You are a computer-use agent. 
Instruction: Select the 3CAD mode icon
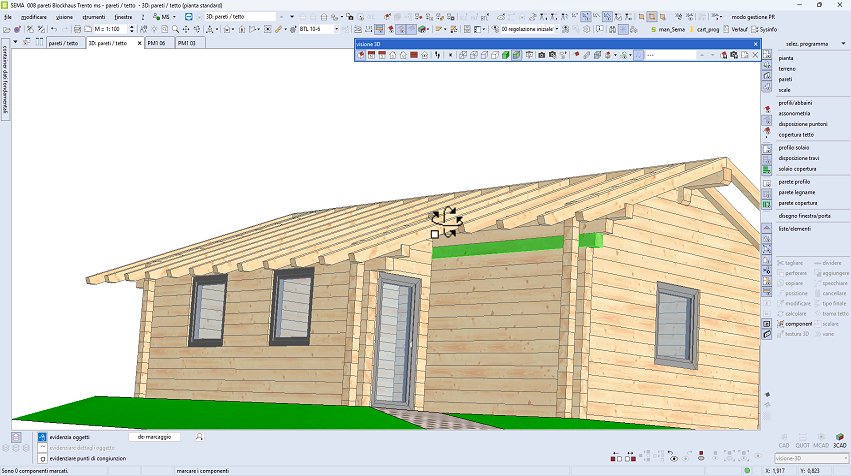click(838, 445)
